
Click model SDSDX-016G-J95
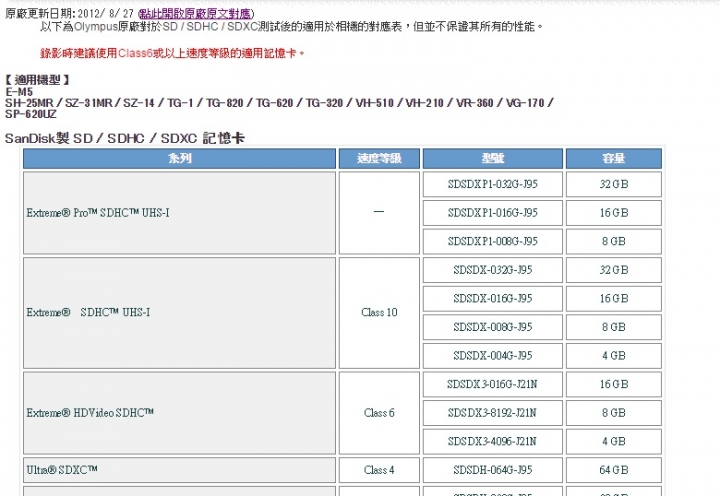coord(493,299)
